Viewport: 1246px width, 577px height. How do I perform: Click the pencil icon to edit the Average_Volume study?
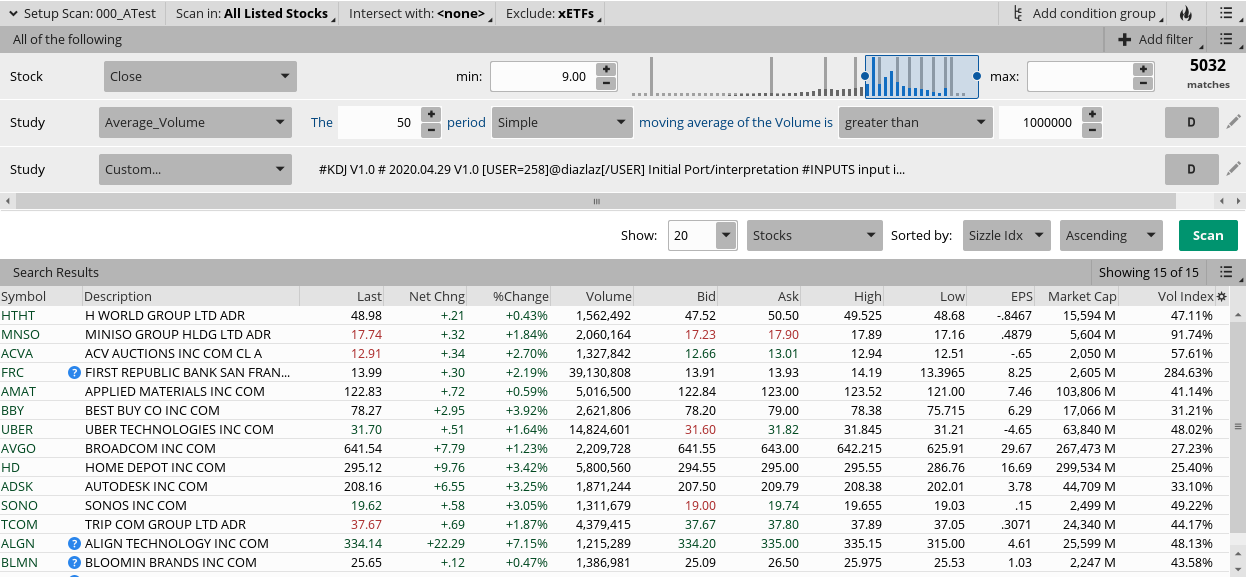tap(1235, 122)
